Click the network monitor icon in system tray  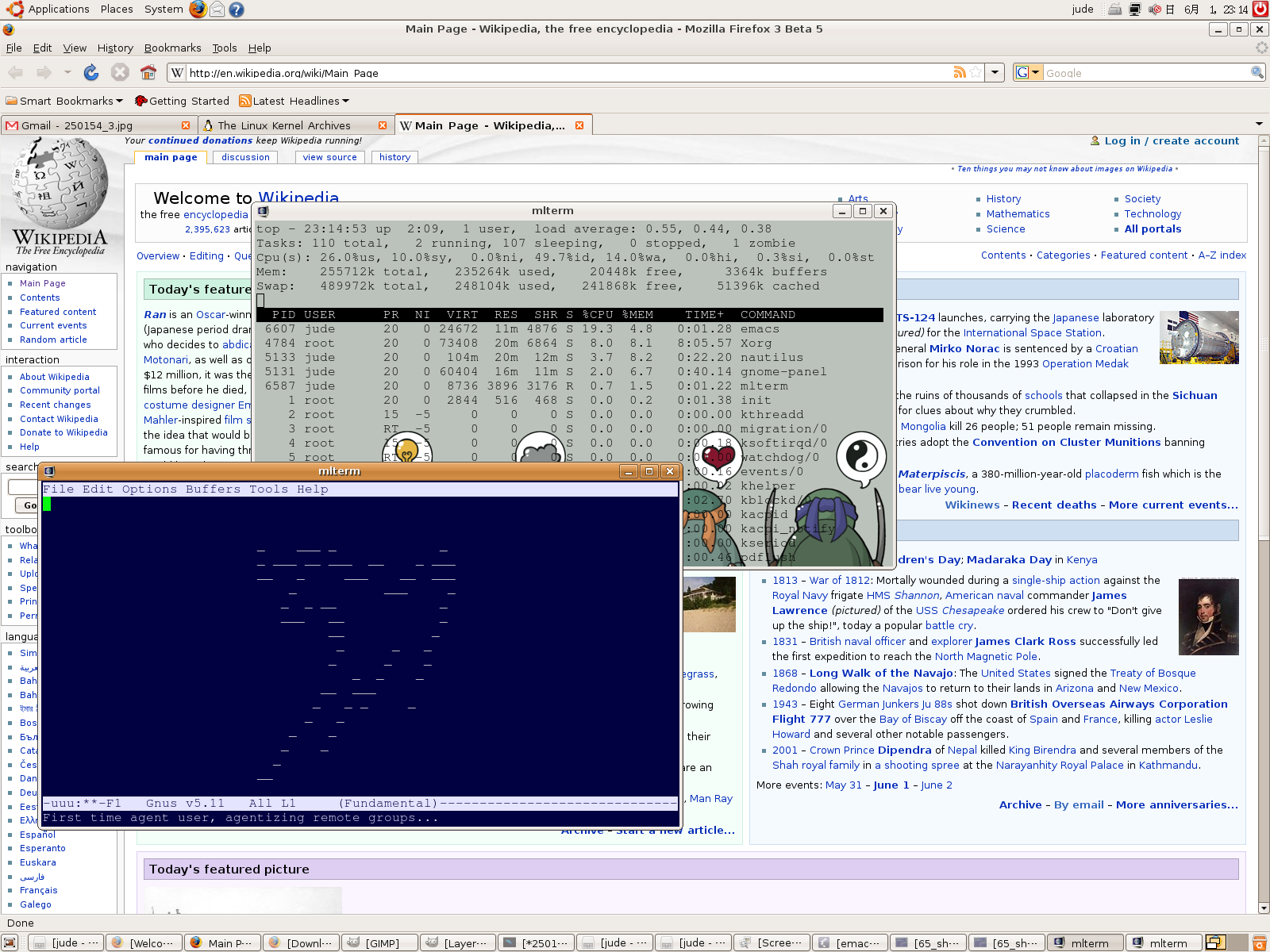(1135, 10)
